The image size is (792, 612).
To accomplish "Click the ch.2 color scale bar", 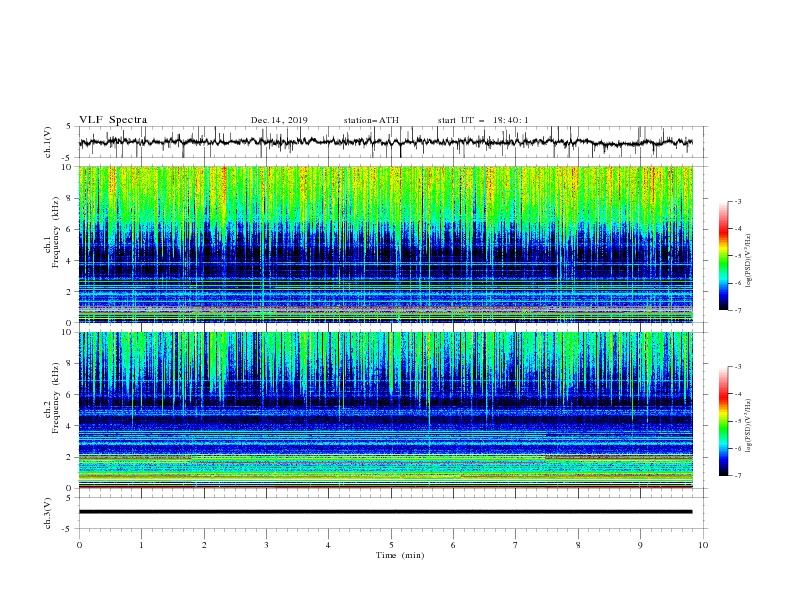I will pyautogui.click(x=723, y=421).
